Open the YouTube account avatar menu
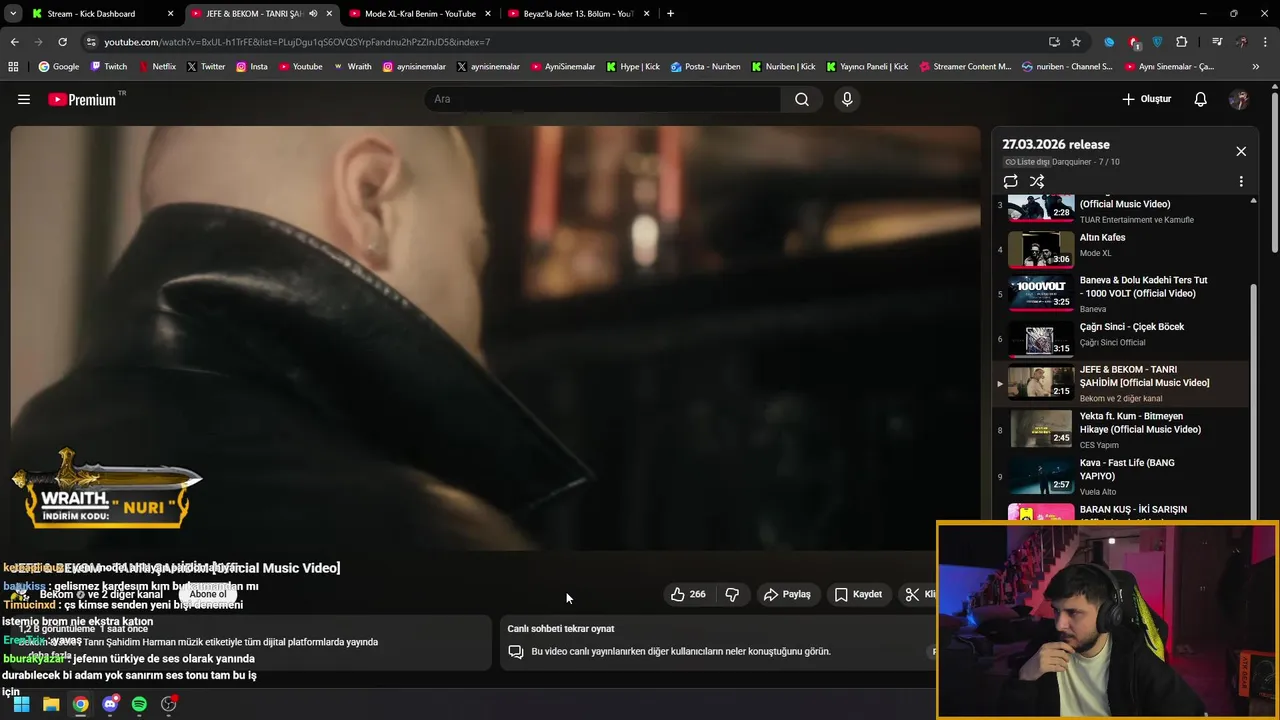Screen dimensions: 1280x720 pyautogui.click(x=1239, y=99)
